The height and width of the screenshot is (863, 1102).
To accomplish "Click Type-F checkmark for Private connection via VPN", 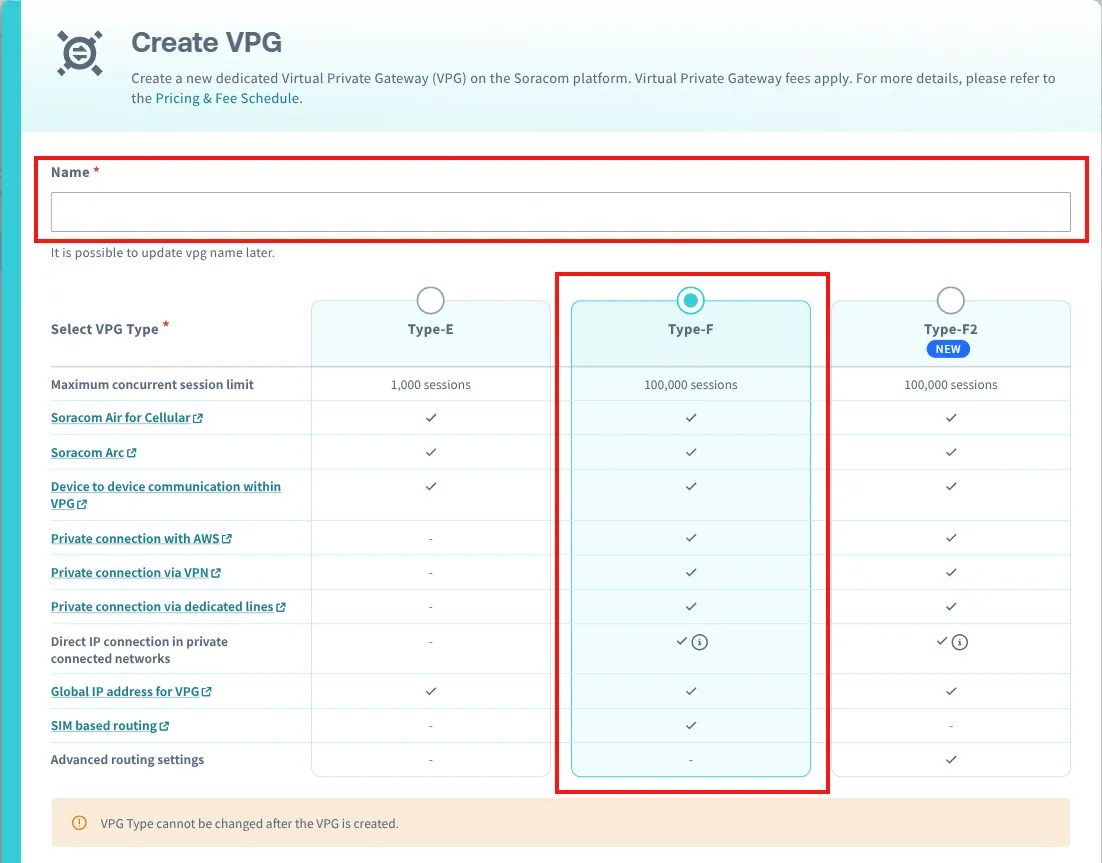I will (x=691, y=573).
